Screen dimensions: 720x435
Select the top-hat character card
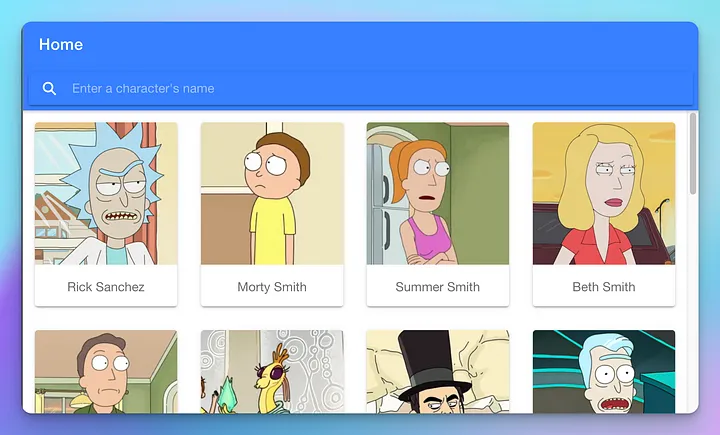pyautogui.click(x=438, y=372)
